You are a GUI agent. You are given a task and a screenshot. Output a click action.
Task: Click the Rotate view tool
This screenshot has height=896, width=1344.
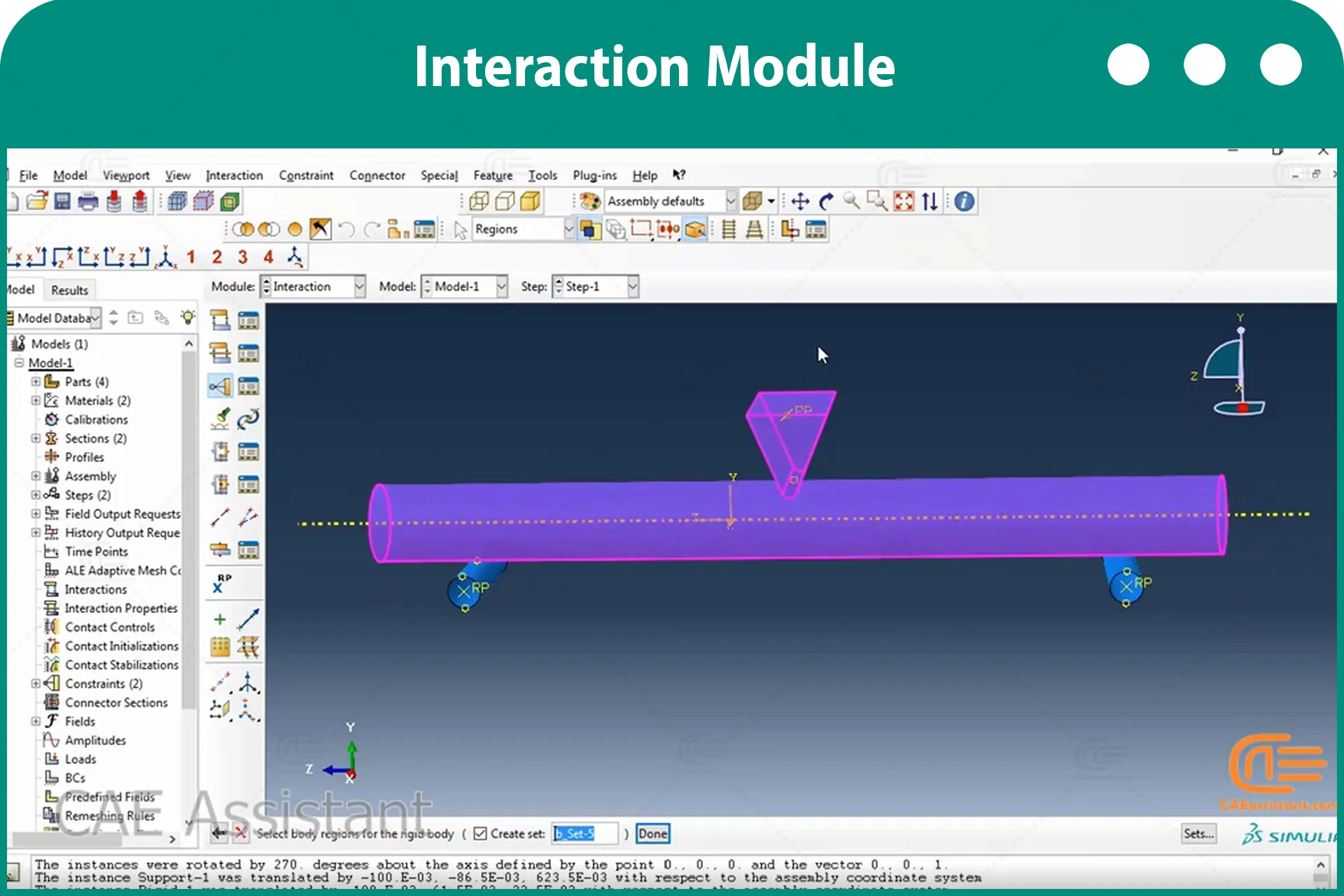pos(826,202)
